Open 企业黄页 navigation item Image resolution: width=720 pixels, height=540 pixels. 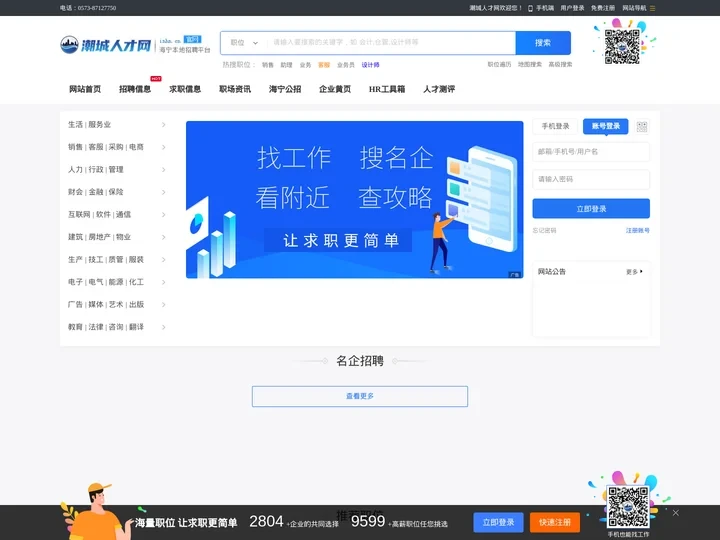click(335, 89)
